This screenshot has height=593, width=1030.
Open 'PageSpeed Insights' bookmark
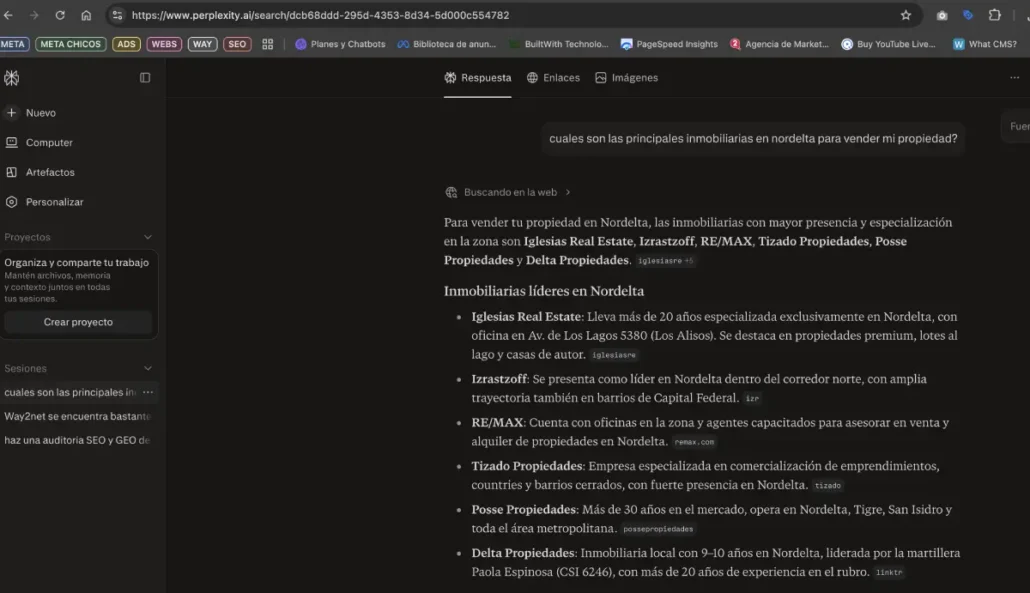(x=669, y=44)
